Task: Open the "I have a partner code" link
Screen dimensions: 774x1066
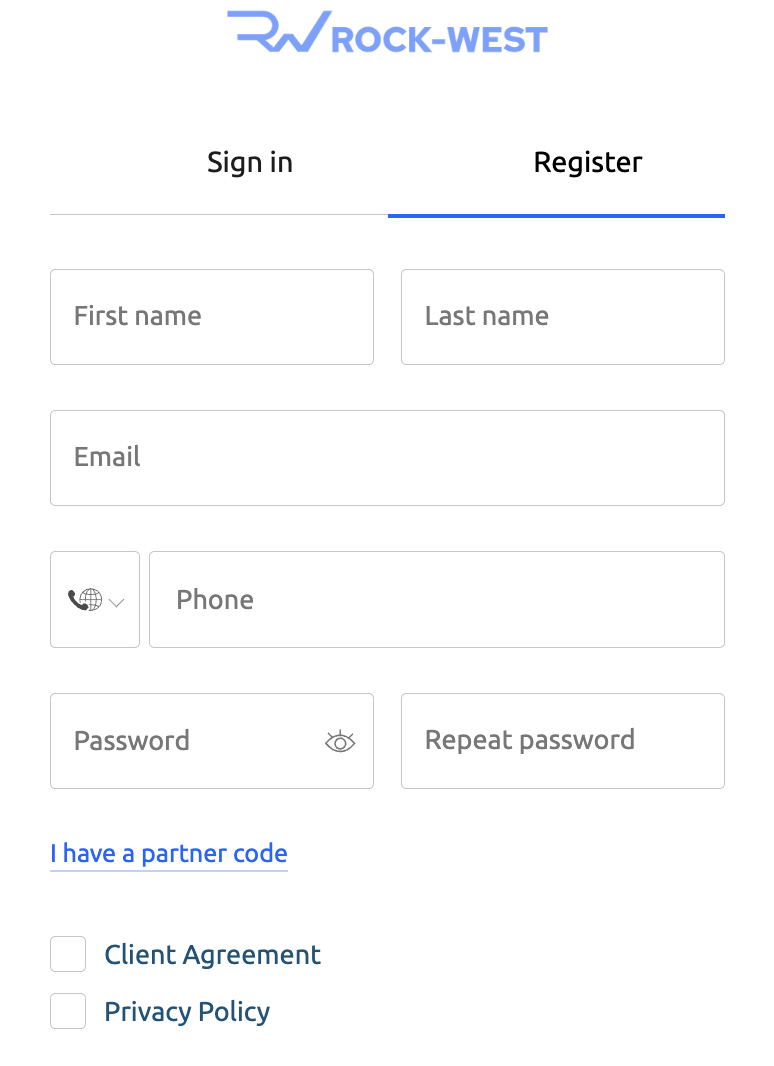Action: [x=169, y=854]
